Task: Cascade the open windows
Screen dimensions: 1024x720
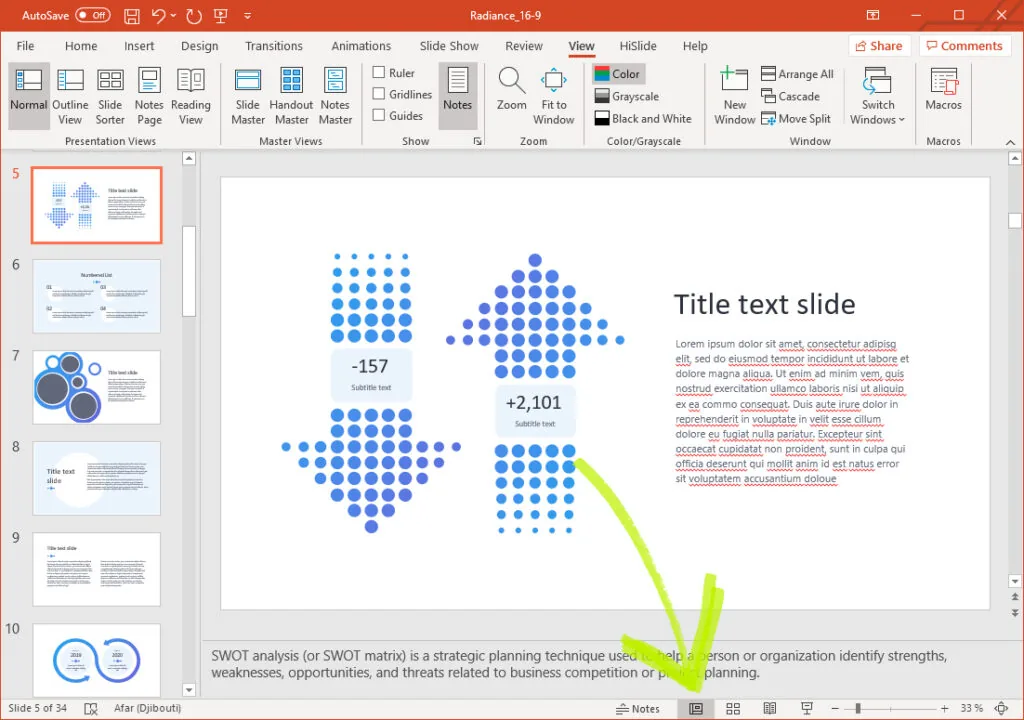Action: point(790,96)
